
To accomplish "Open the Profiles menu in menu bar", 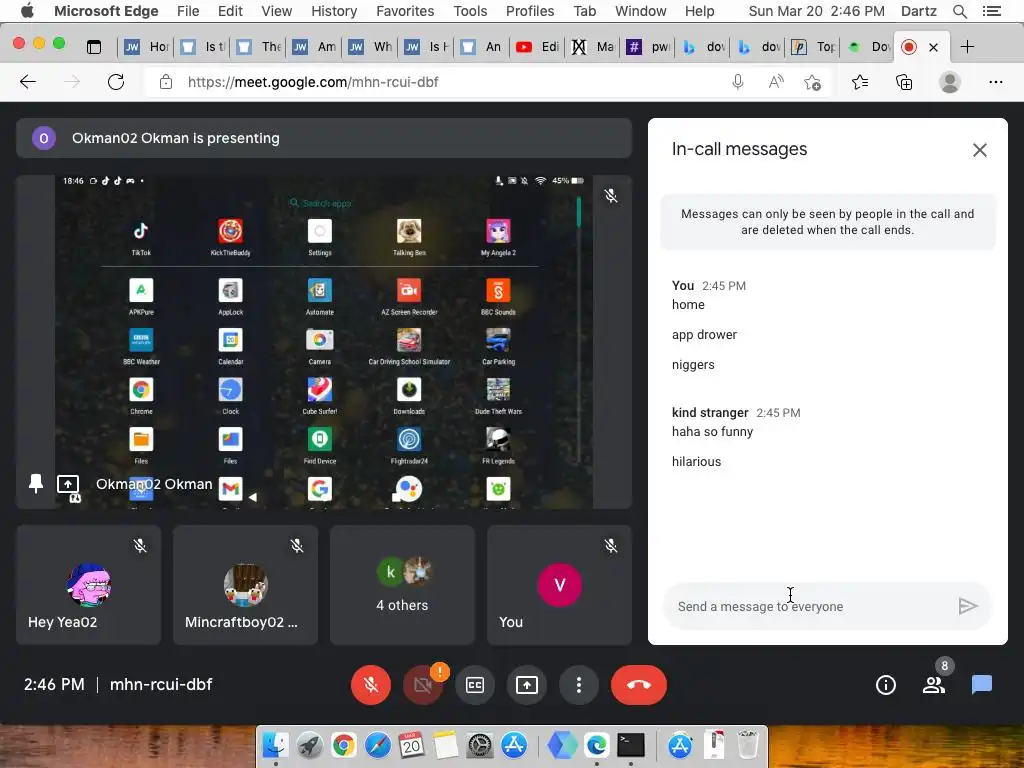I will (x=530, y=11).
